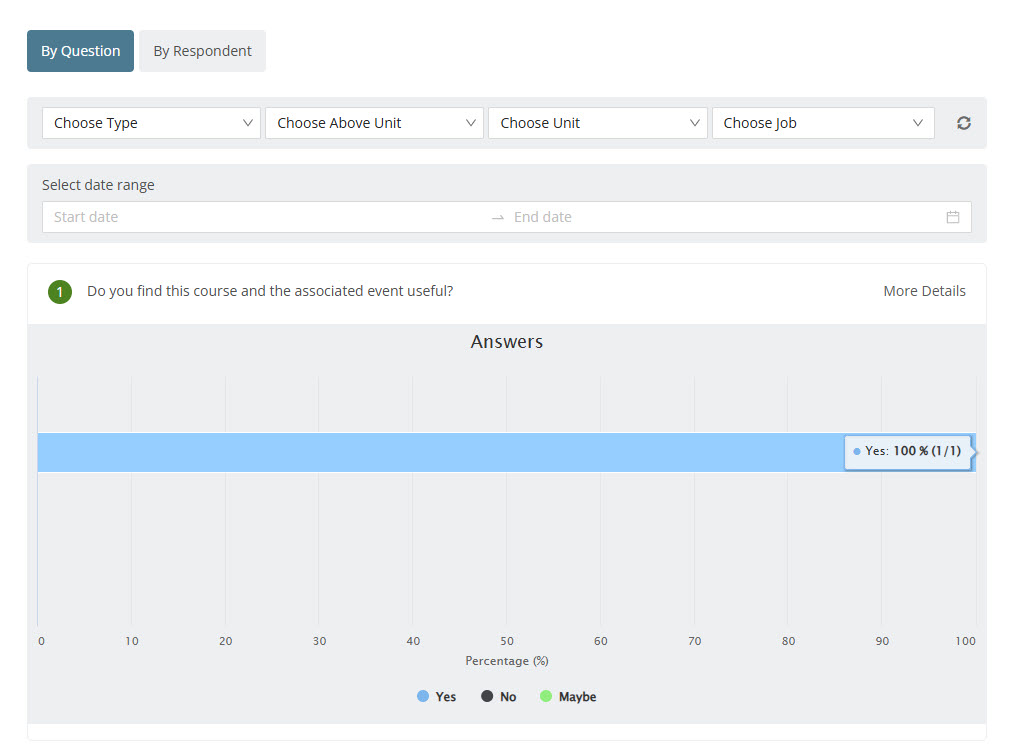1035x748 pixels.
Task: Open the calendar icon in date range
Action: click(x=952, y=217)
